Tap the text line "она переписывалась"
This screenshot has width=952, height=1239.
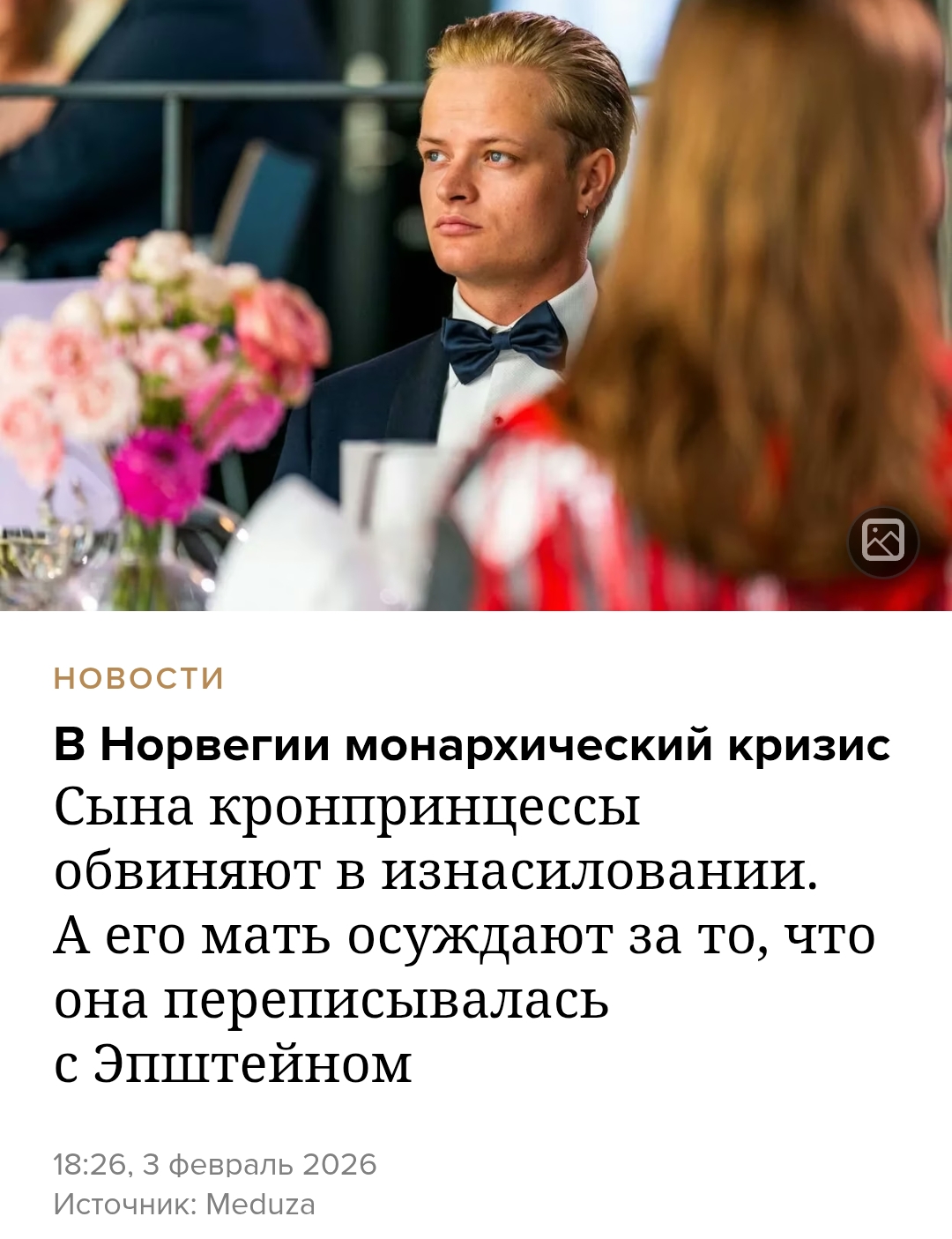click(x=331, y=1000)
